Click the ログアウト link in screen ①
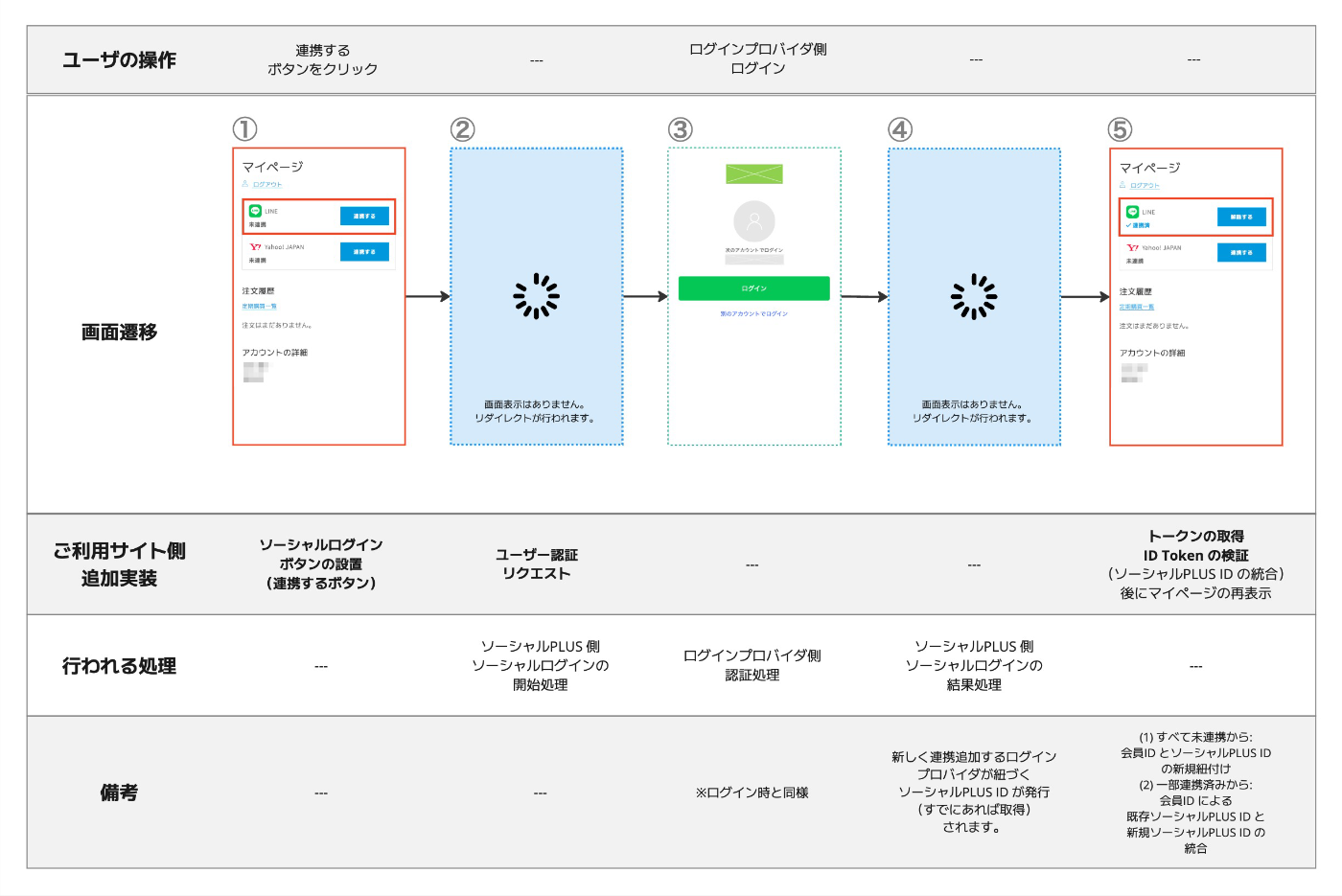This screenshot has height=896, width=1342. (x=266, y=184)
